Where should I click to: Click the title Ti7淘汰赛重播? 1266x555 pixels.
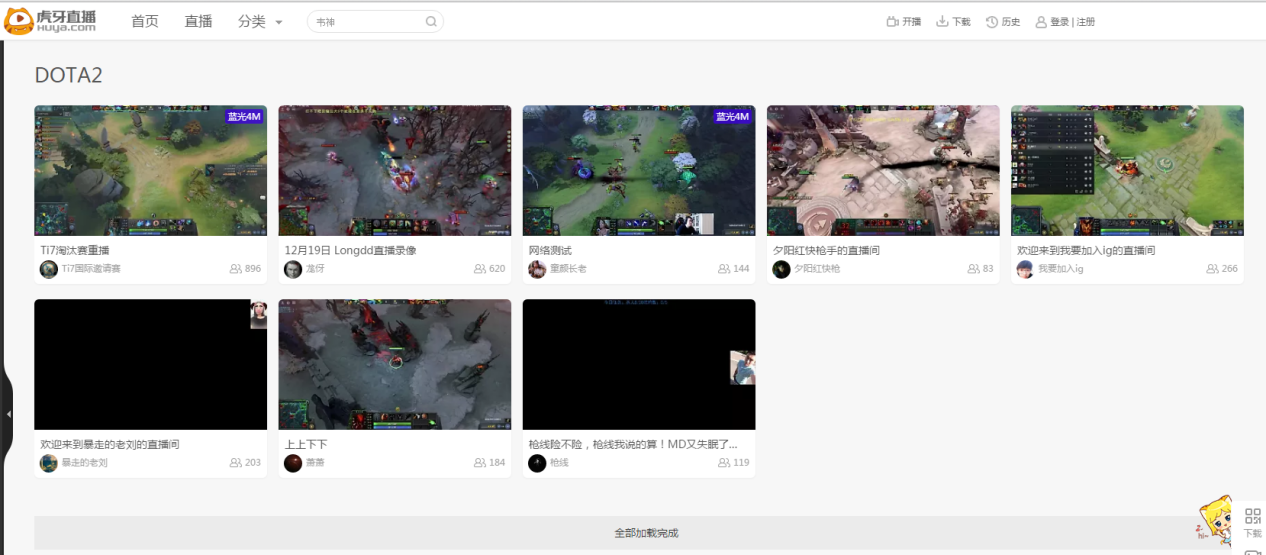(75, 250)
